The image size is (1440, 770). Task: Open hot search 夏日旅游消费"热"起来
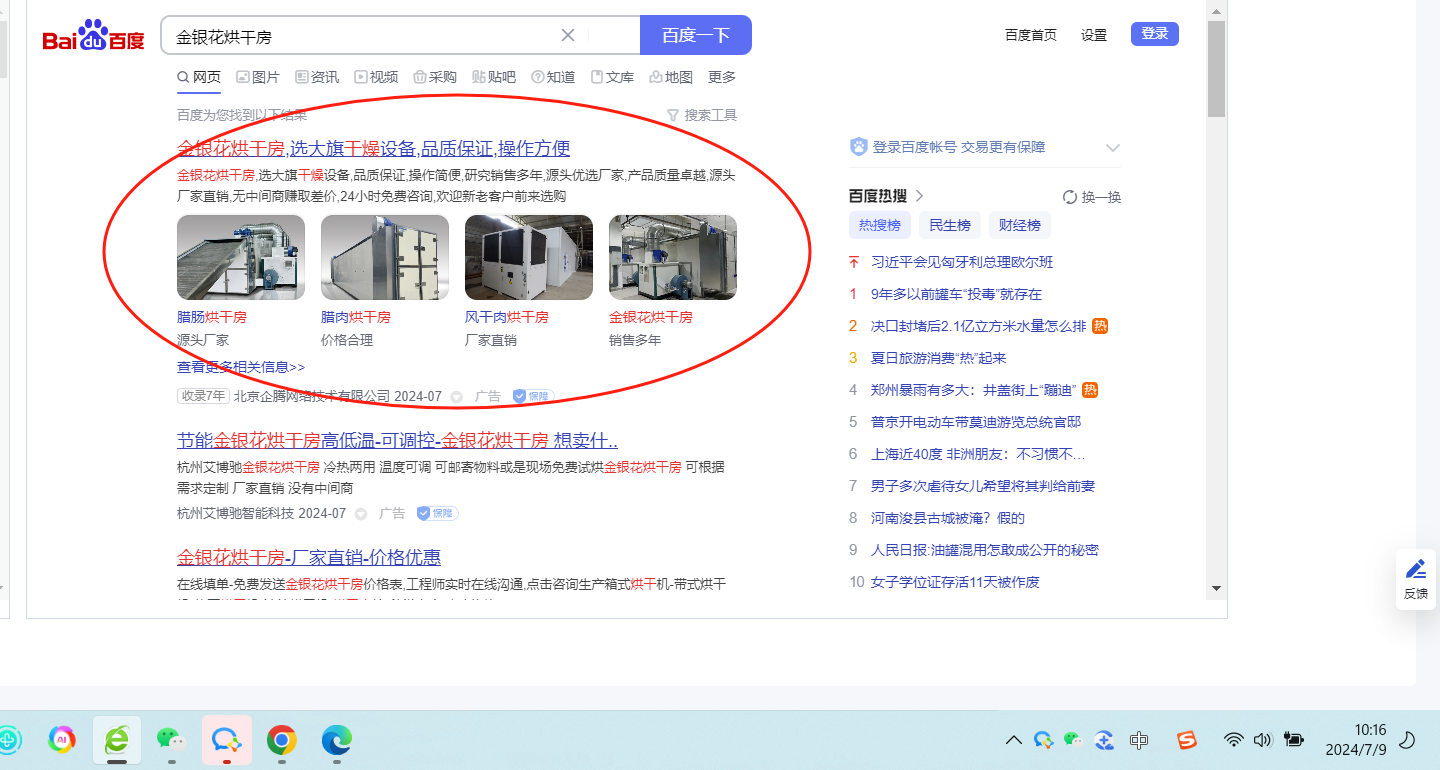pos(938,358)
